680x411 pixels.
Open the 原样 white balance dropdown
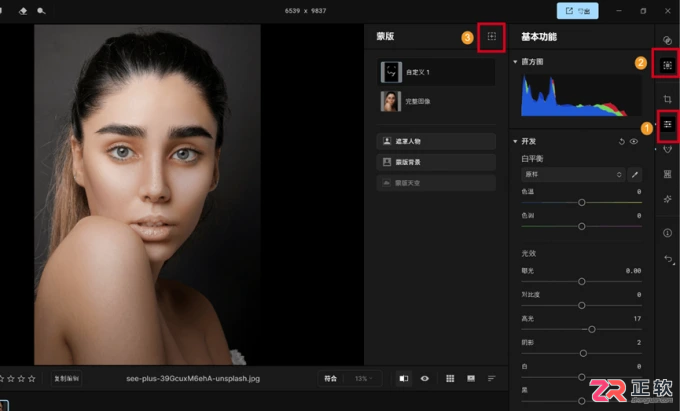573,174
